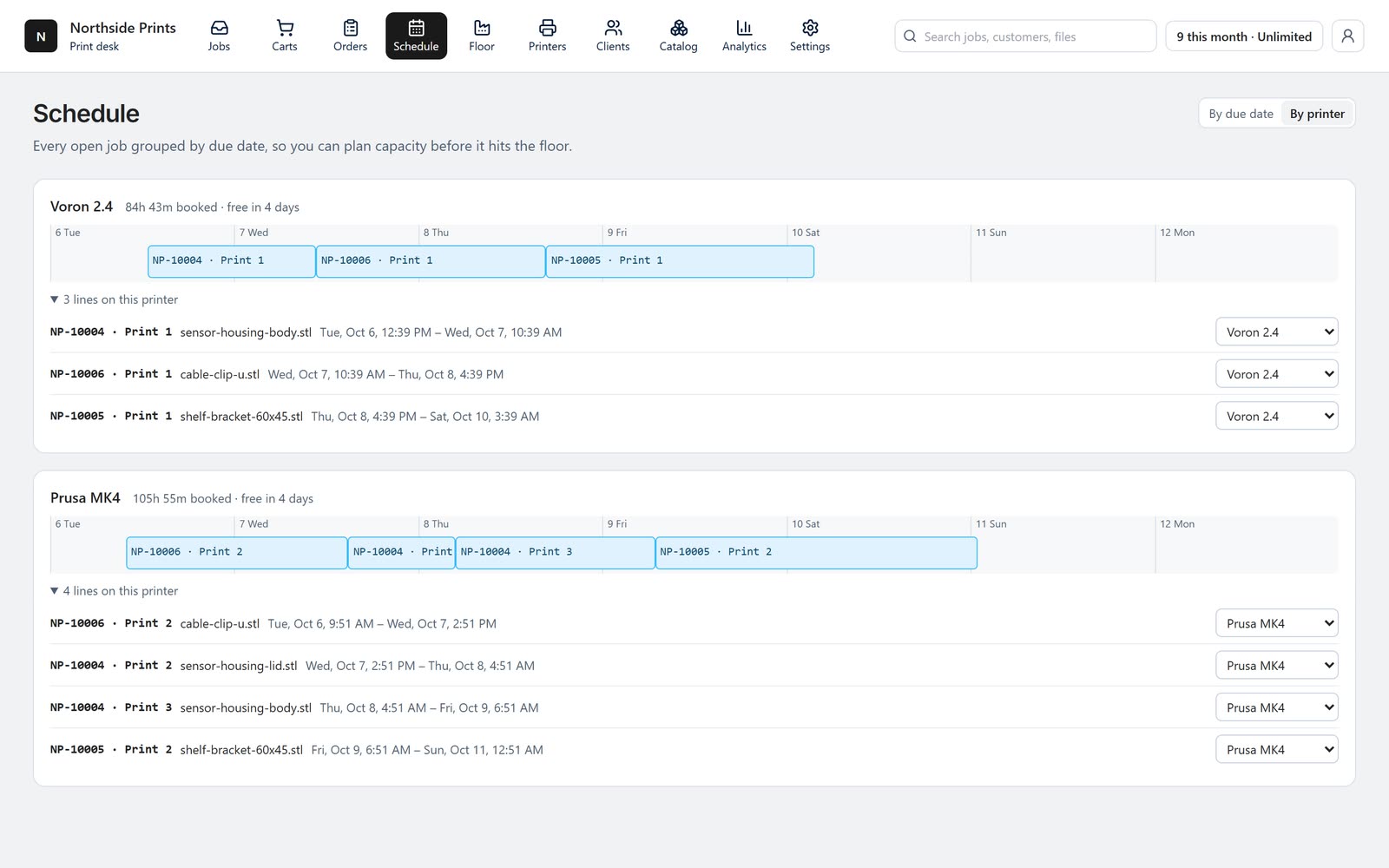Change printer for NP-10006 Print 2
This screenshot has height=868, width=1389.
click(x=1276, y=623)
